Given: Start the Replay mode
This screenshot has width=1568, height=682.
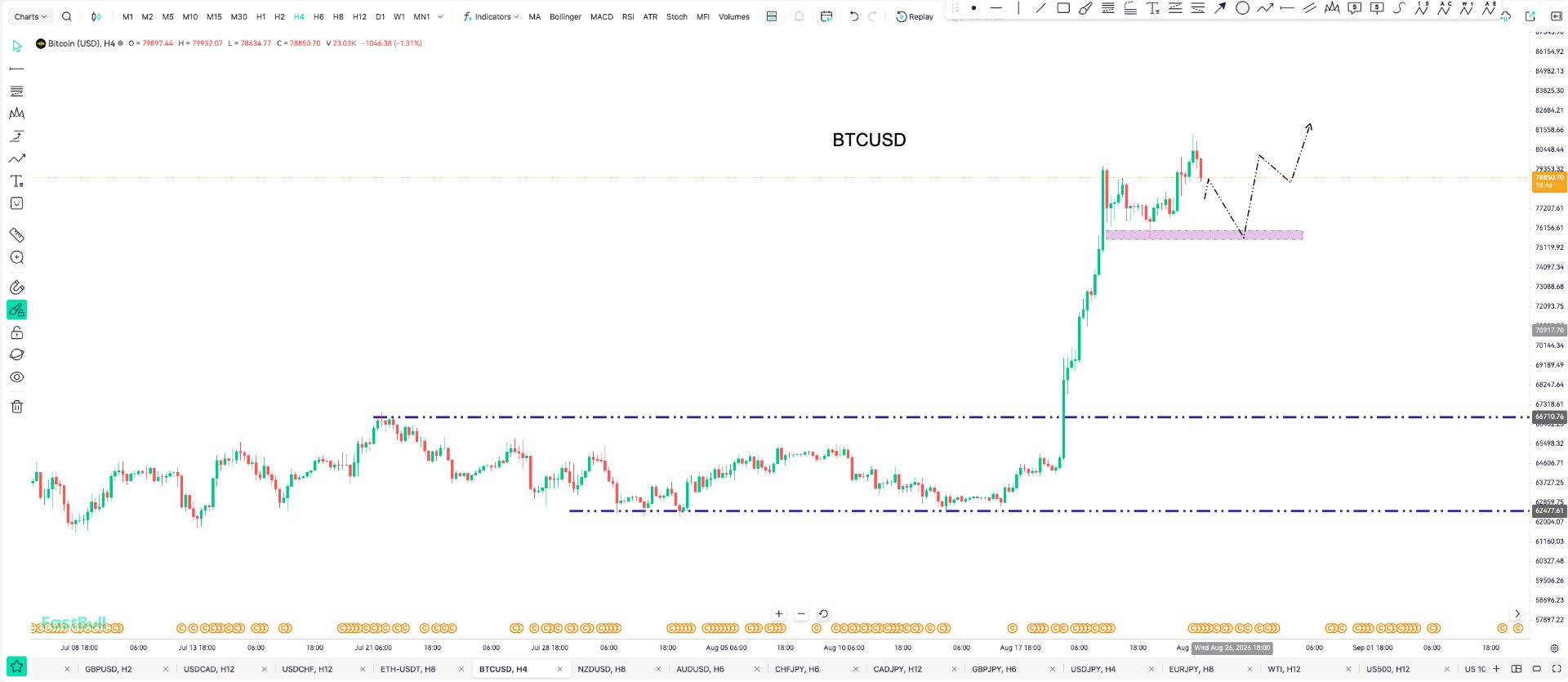Looking at the screenshot, I should click(915, 16).
